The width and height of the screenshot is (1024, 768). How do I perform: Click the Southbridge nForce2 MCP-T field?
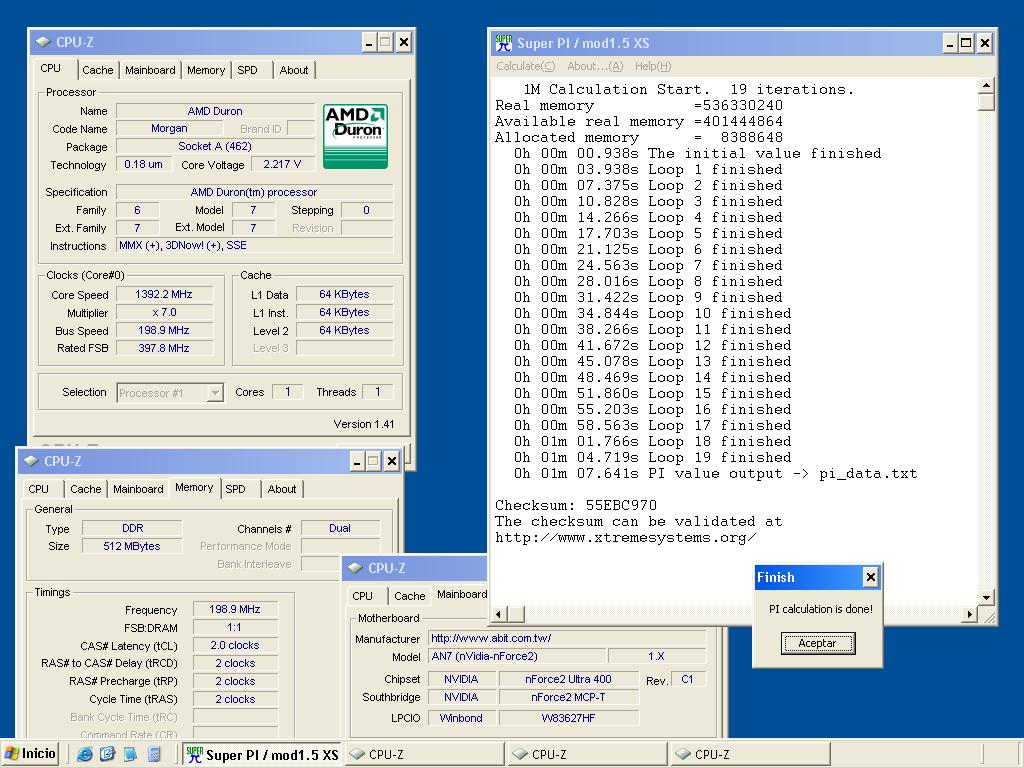tap(568, 697)
